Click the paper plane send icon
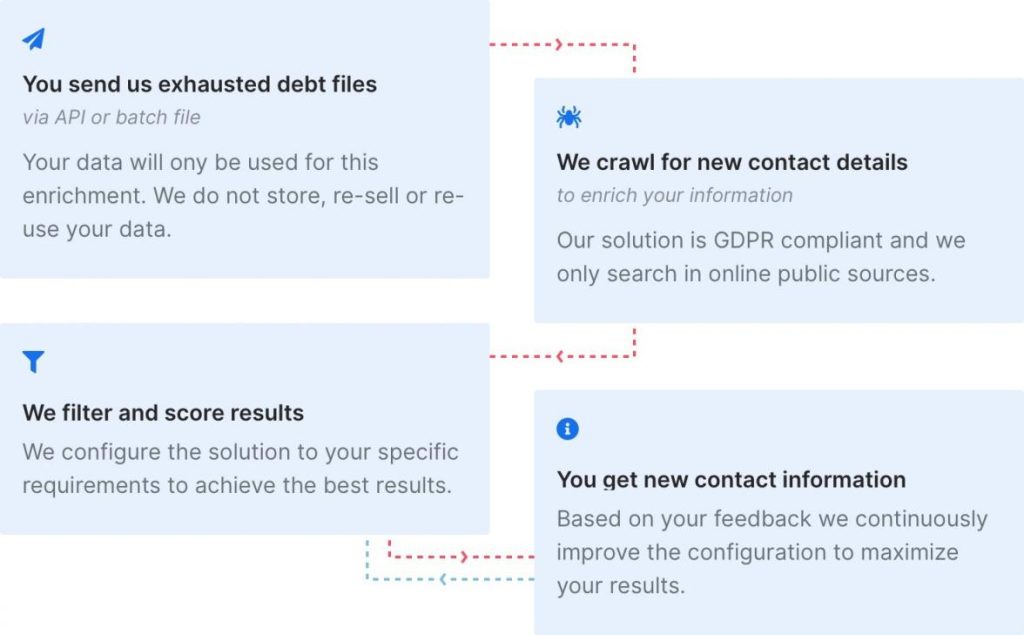1024x635 pixels. (x=34, y=39)
